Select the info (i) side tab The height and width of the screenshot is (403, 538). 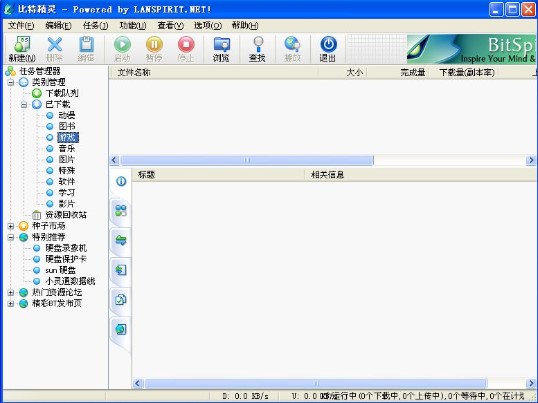pos(121,181)
